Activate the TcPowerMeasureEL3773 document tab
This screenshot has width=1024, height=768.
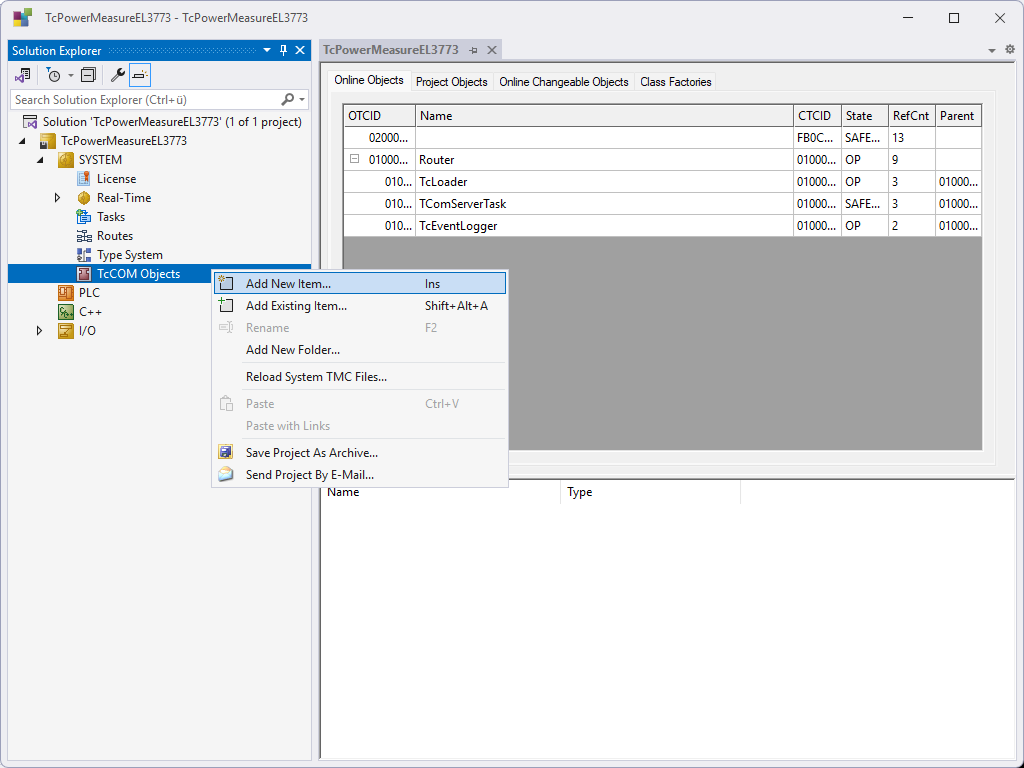point(391,50)
